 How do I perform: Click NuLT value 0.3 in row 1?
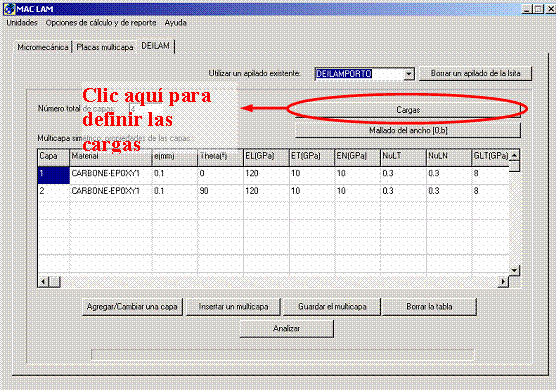coord(403,175)
